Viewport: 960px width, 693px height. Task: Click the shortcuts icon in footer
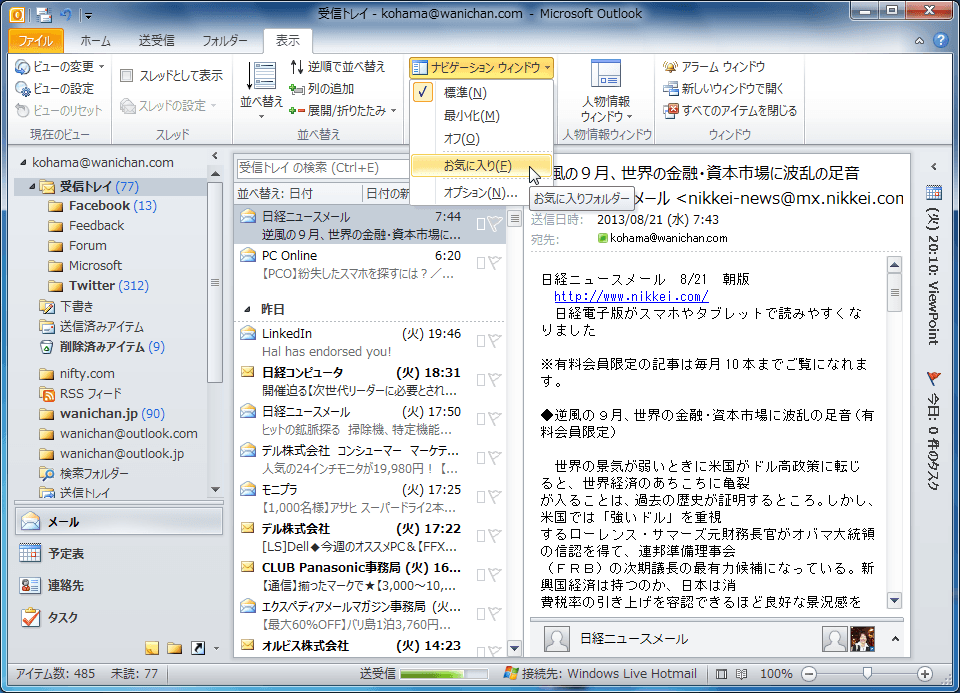coord(198,648)
